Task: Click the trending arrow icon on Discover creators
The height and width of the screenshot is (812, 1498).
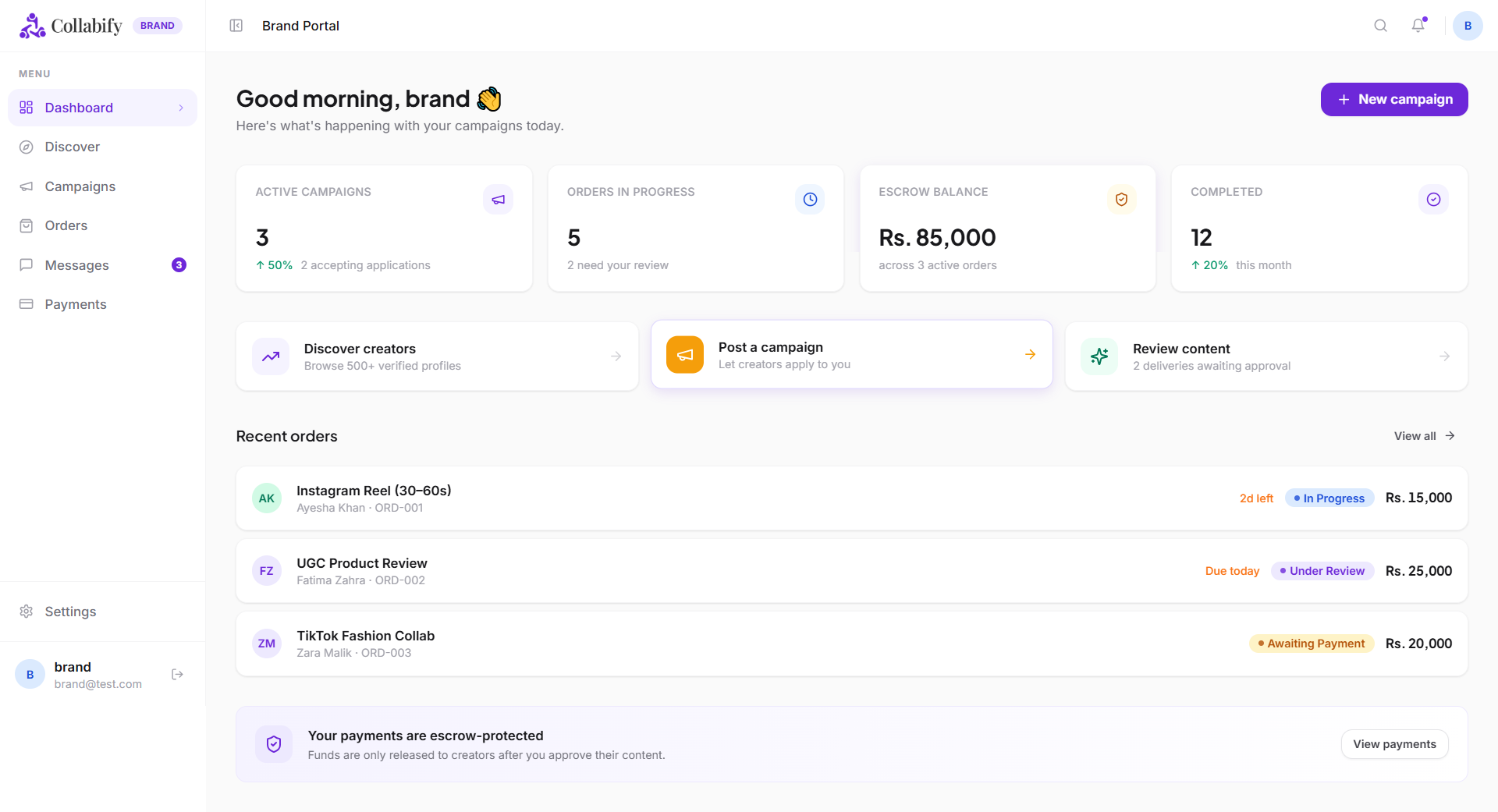Action: coord(271,356)
